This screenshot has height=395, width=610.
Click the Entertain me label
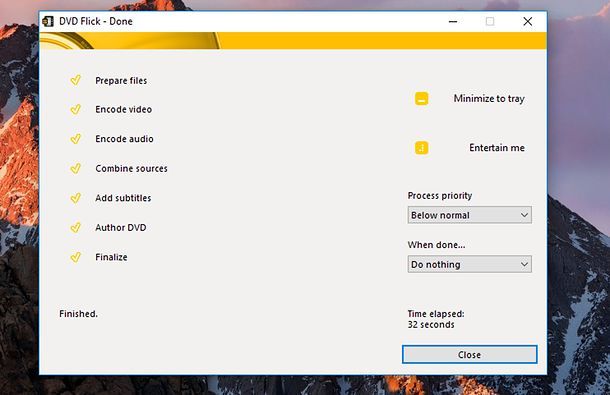(x=497, y=148)
